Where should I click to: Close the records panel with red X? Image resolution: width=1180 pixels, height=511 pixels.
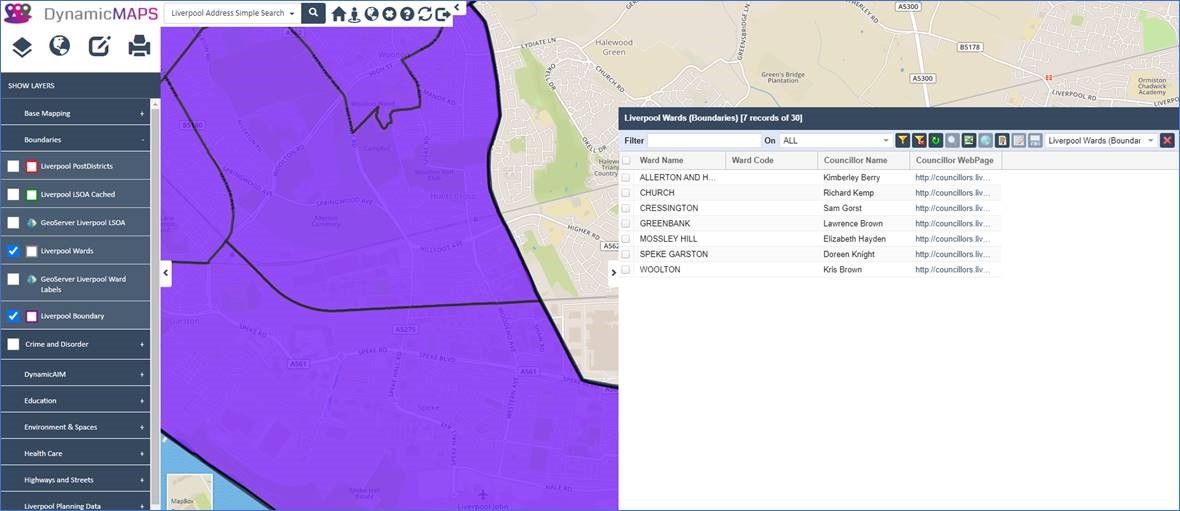[1167, 141]
